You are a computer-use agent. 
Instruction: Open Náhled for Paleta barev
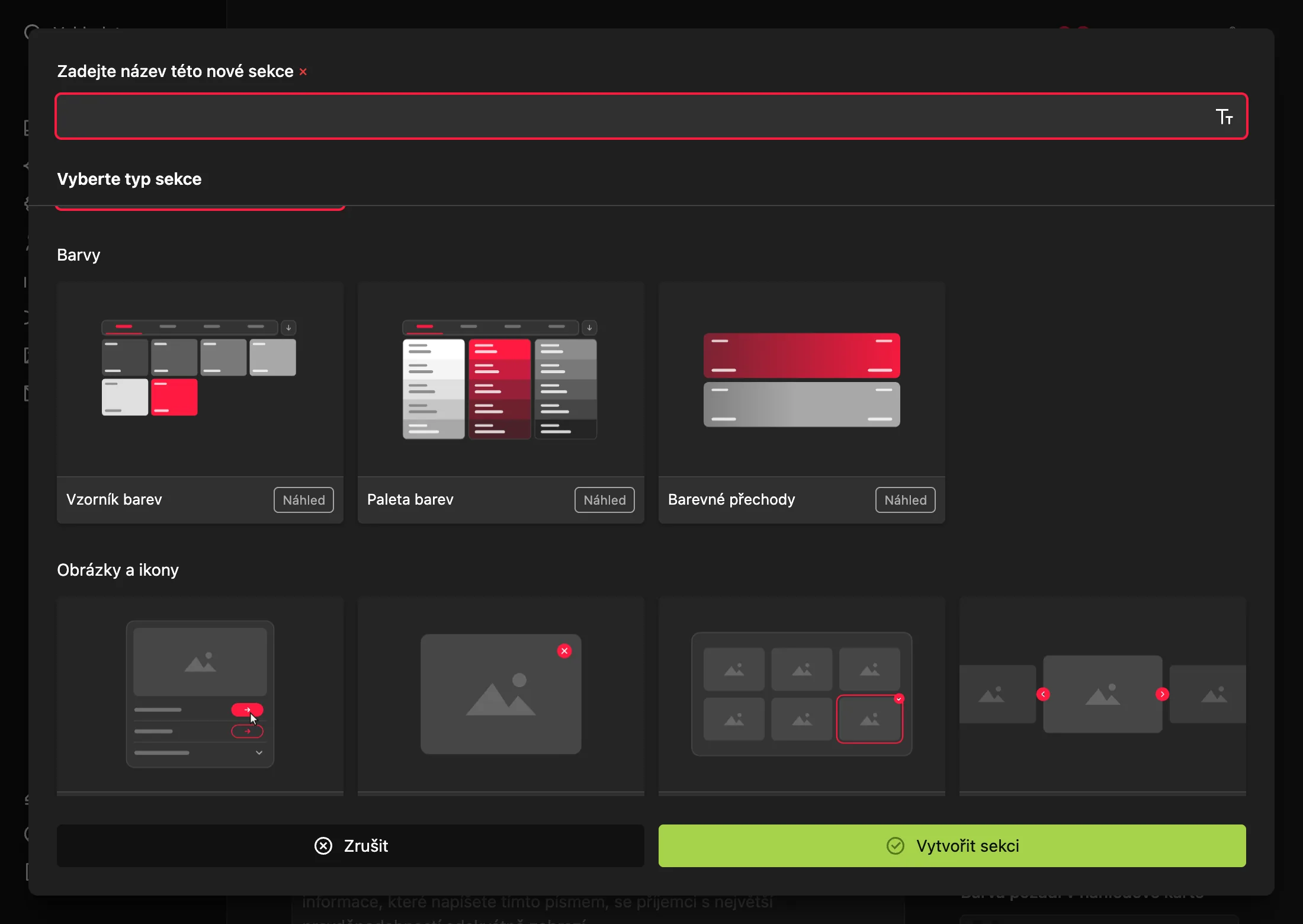tap(605, 500)
